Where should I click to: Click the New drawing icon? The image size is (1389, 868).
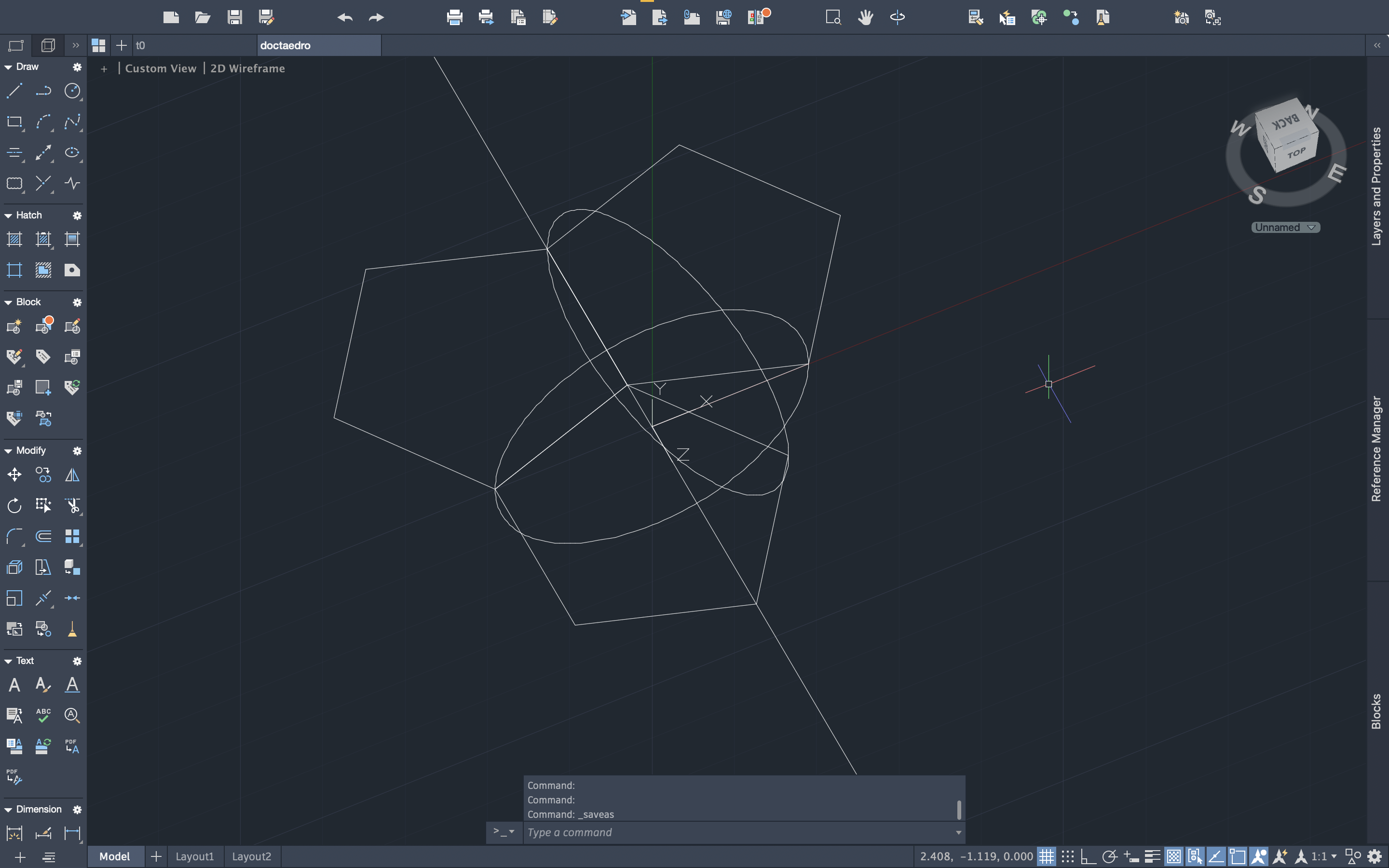click(x=171, y=17)
